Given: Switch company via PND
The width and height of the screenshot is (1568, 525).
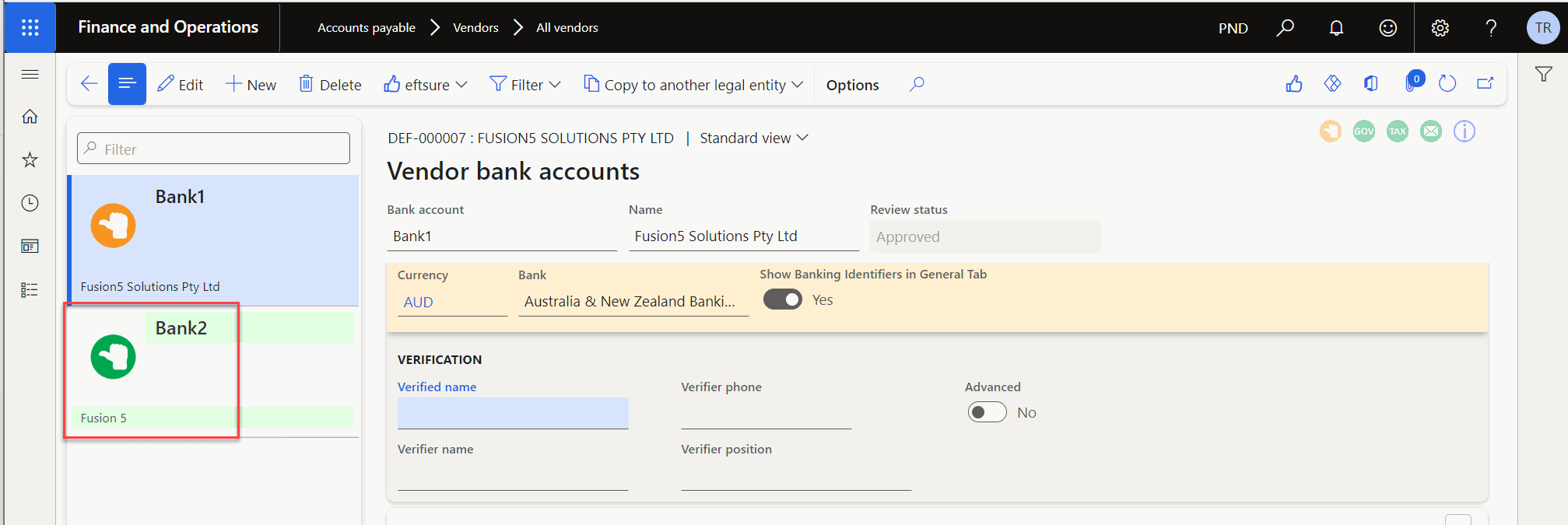Looking at the screenshot, I should [1233, 28].
